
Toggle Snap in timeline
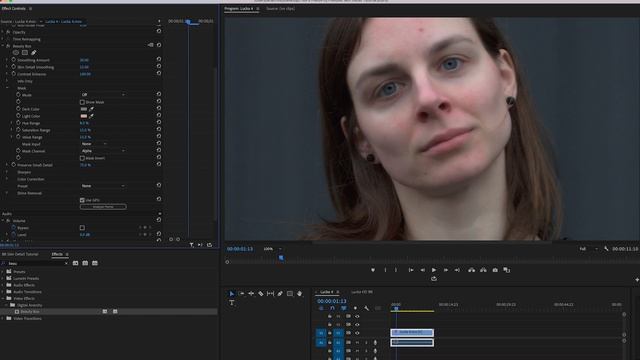click(332, 308)
